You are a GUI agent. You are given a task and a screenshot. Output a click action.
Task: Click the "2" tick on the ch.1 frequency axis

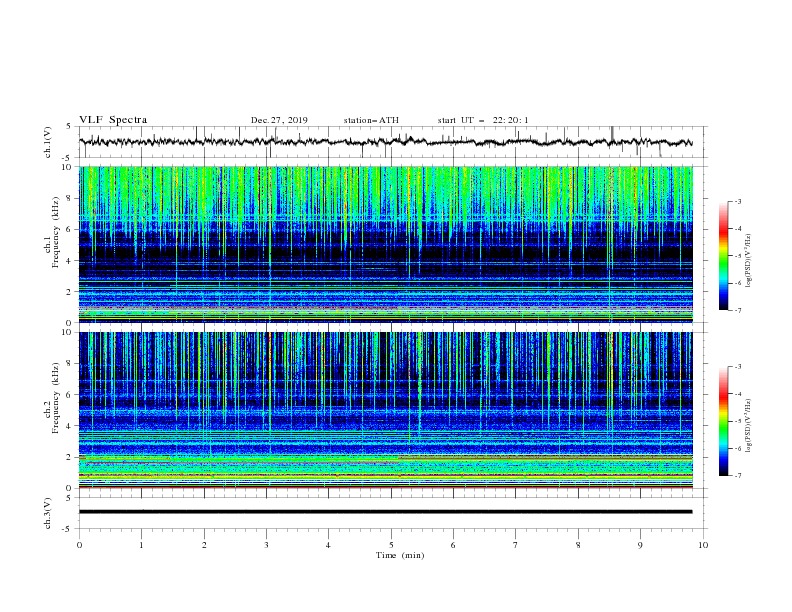[69, 291]
